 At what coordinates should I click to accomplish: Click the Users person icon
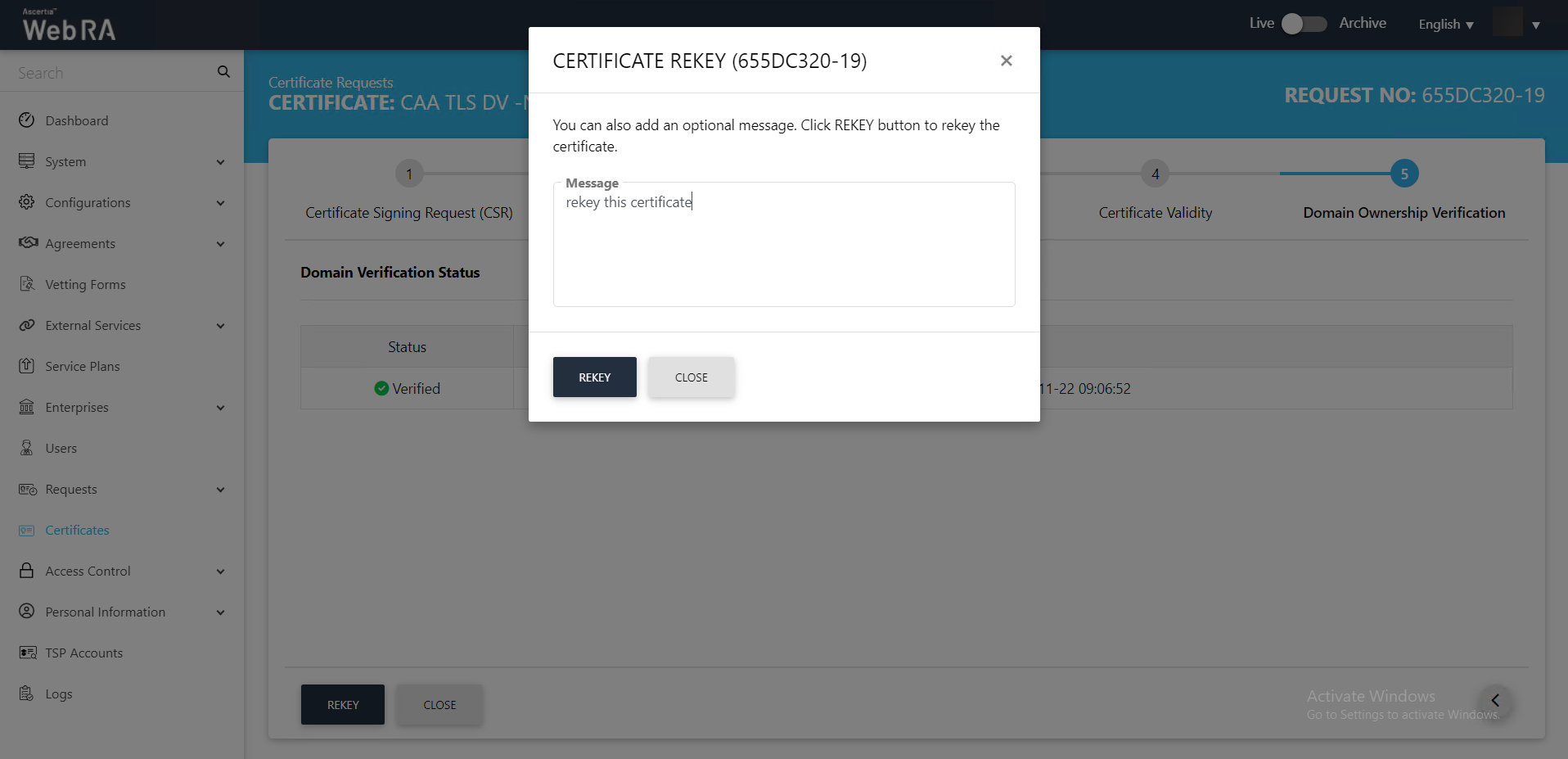click(x=27, y=448)
